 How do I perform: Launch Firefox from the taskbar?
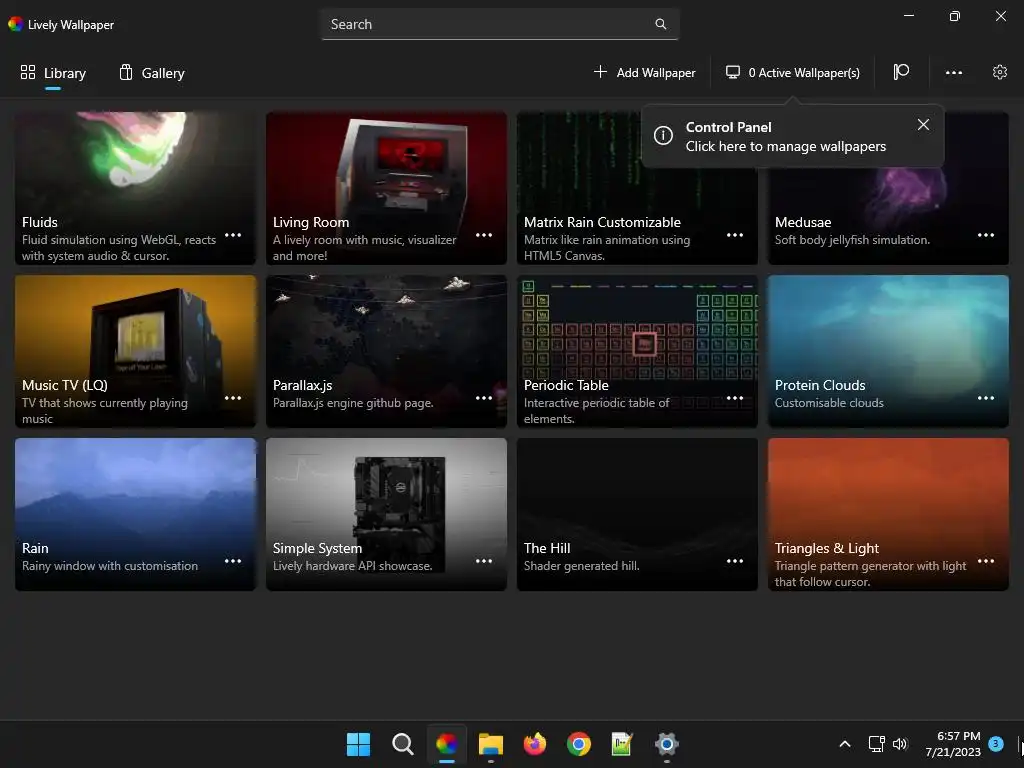(x=535, y=744)
